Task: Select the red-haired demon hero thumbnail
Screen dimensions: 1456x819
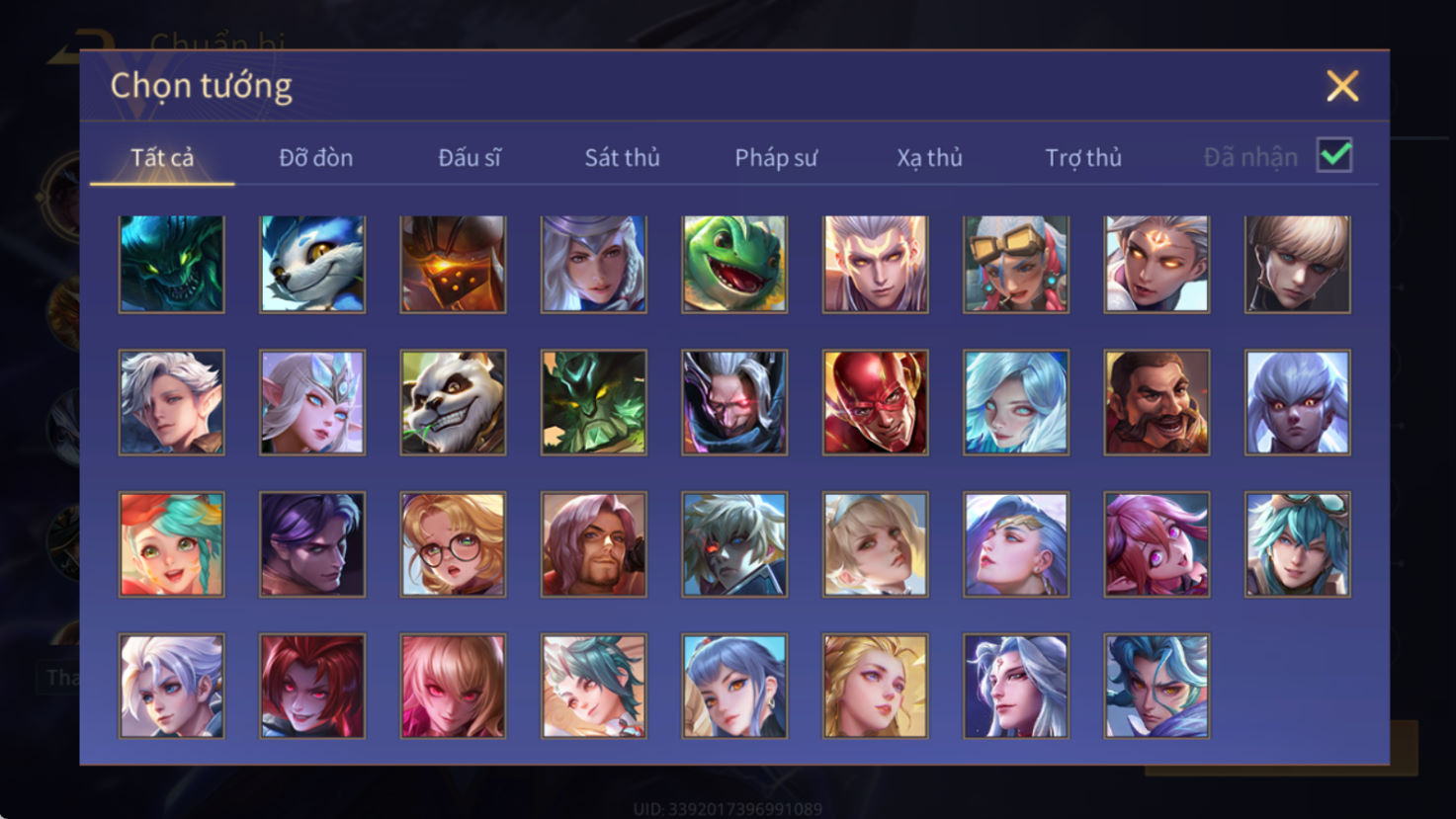Action: (x=312, y=686)
